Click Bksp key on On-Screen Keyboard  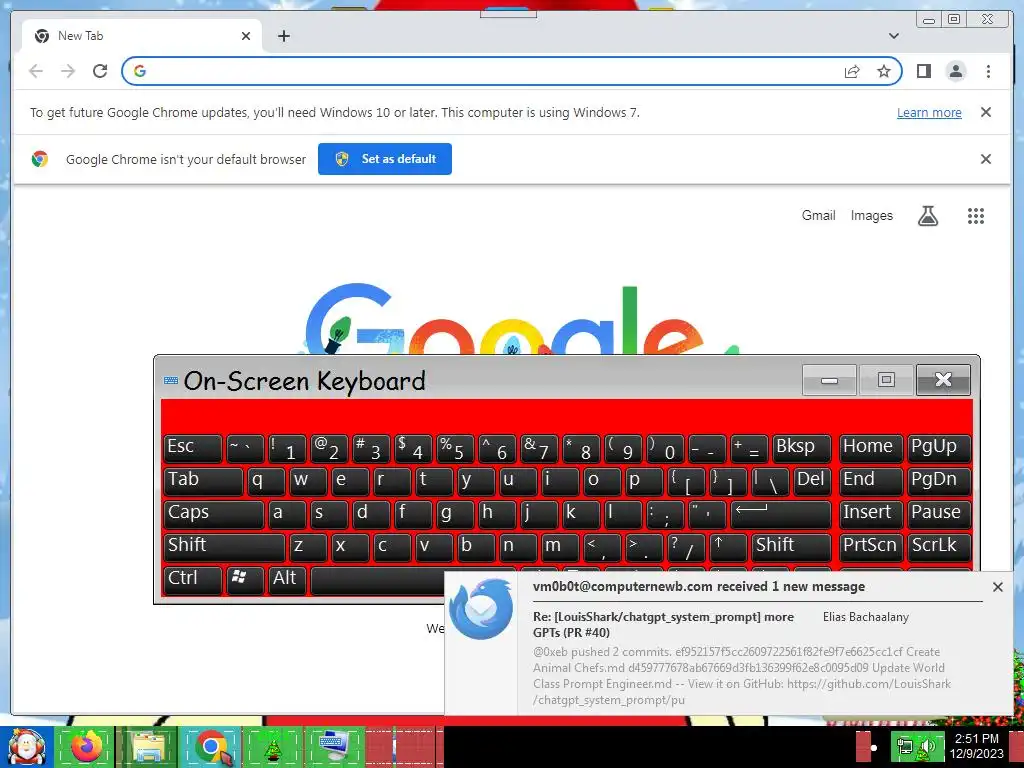801,448
